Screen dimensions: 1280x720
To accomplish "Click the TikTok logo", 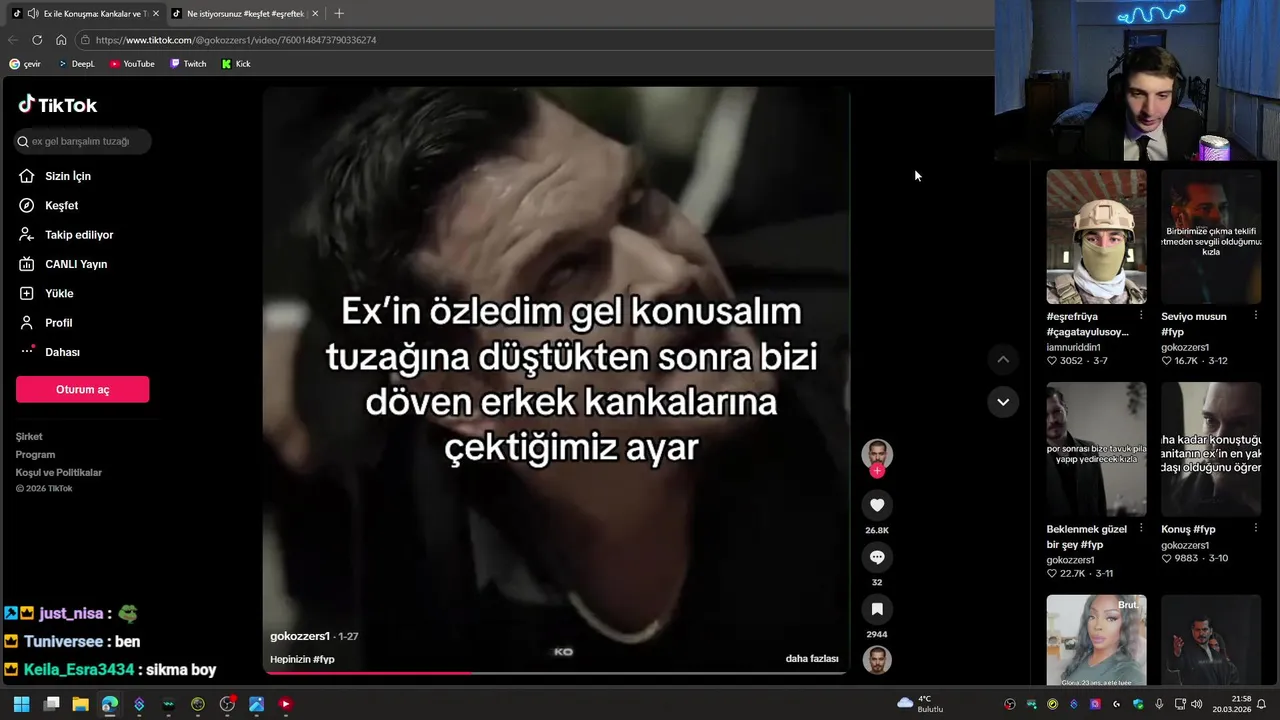I will pos(57,105).
